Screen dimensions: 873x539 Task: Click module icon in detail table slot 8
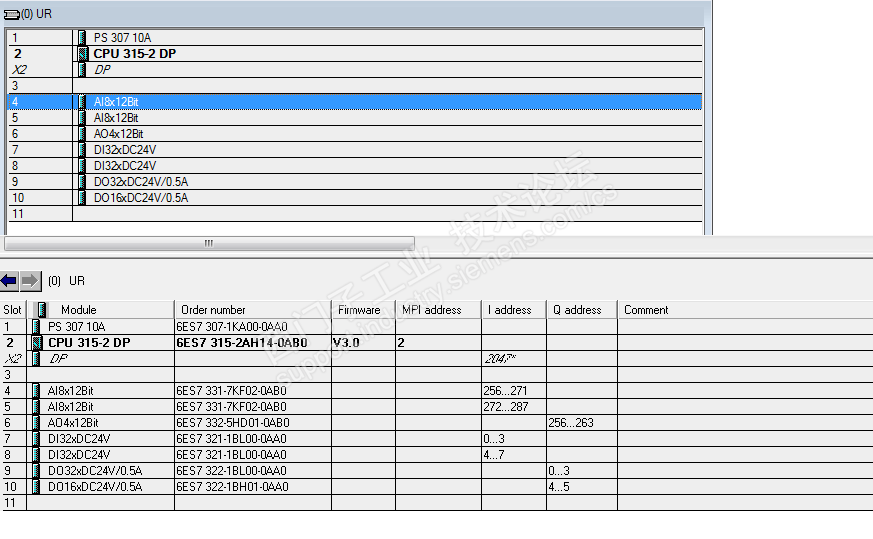coord(36,454)
